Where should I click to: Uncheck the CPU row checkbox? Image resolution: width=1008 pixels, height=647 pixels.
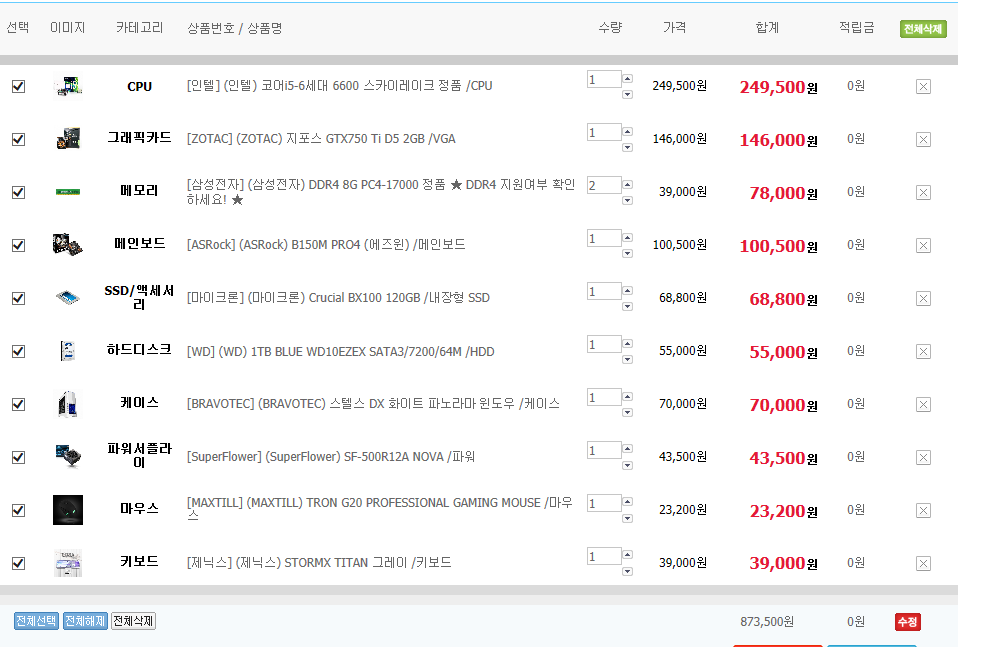pyautogui.click(x=18, y=87)
